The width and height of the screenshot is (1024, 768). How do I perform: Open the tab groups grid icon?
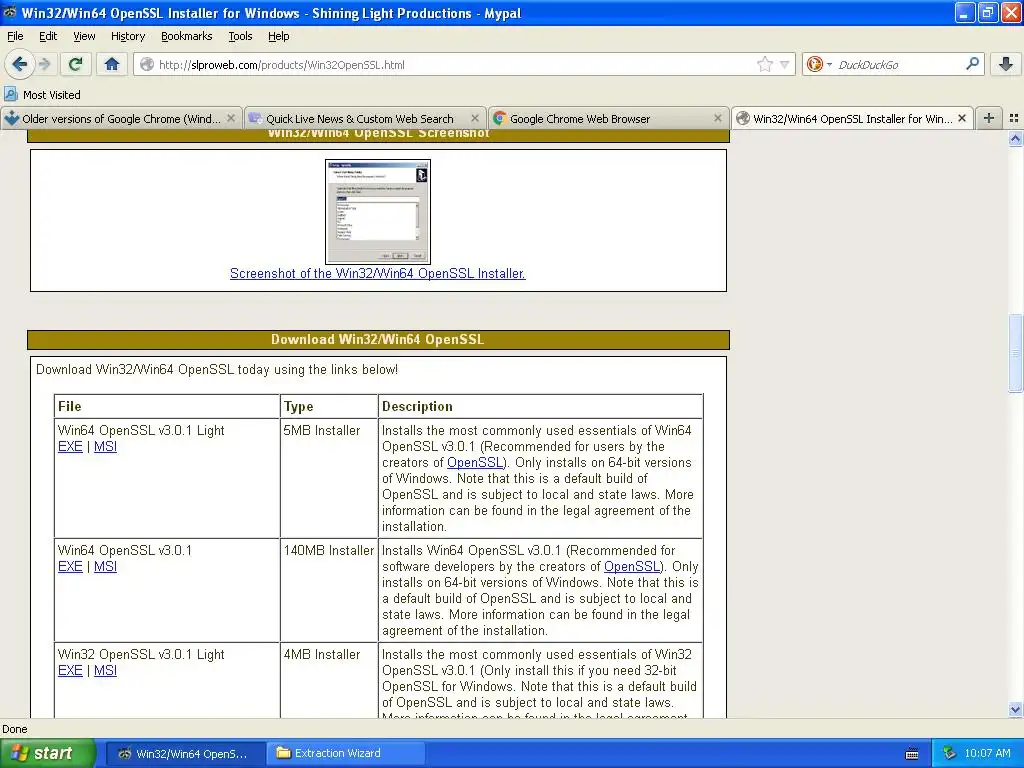click(1014, 118)
